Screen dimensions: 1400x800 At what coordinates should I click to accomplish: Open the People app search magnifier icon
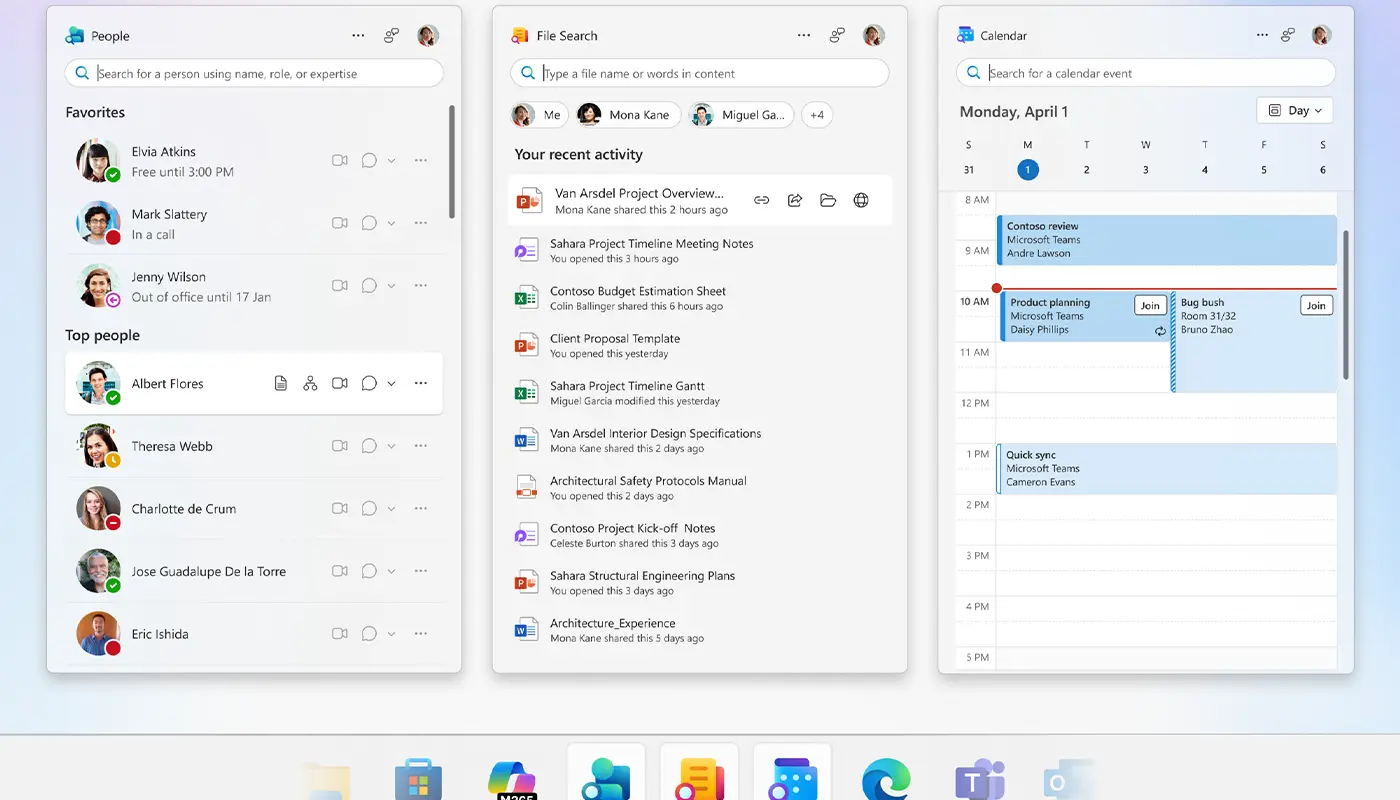coord(81,72)
